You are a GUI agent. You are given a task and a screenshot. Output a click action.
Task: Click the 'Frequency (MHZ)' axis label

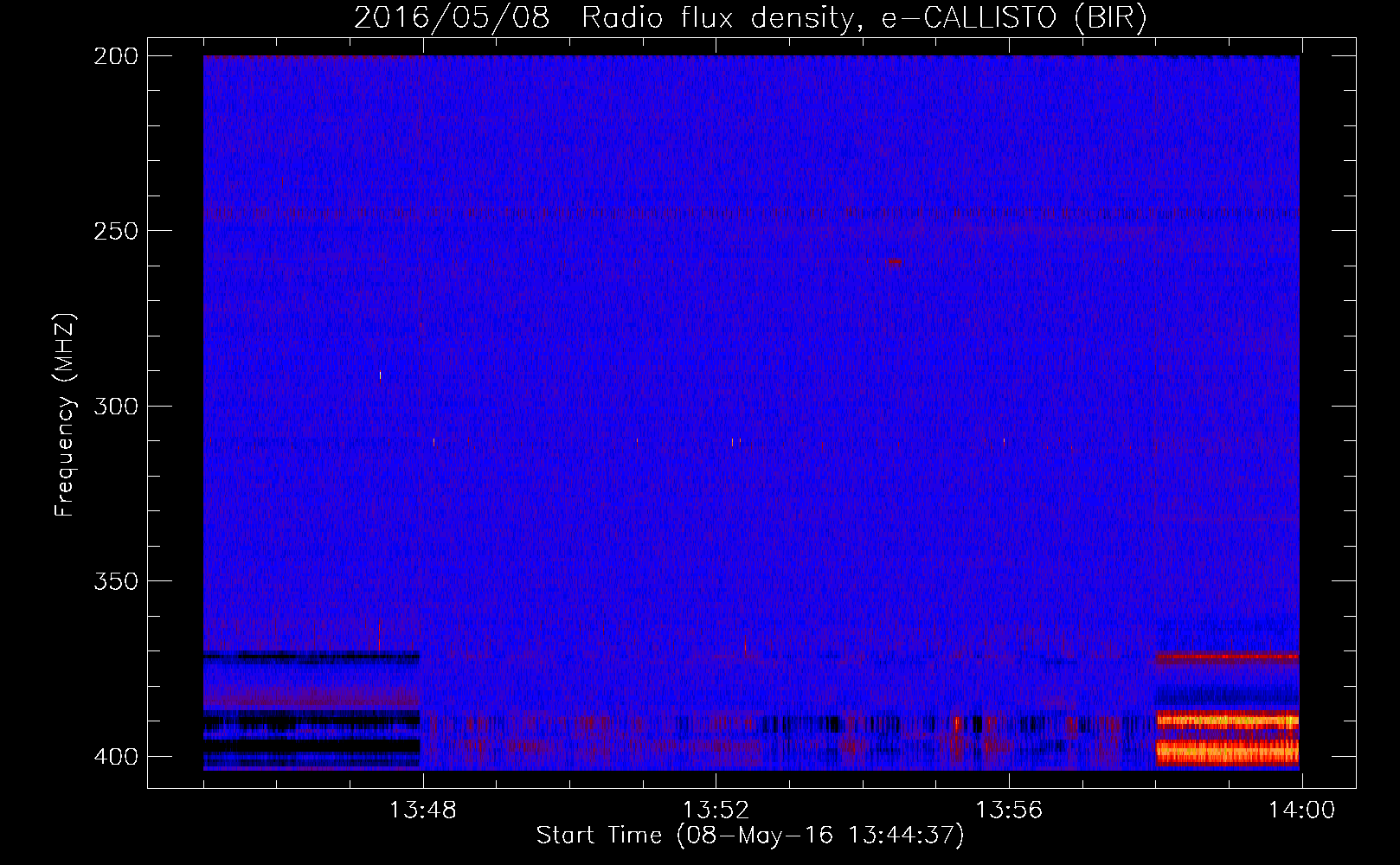(65, 414)
